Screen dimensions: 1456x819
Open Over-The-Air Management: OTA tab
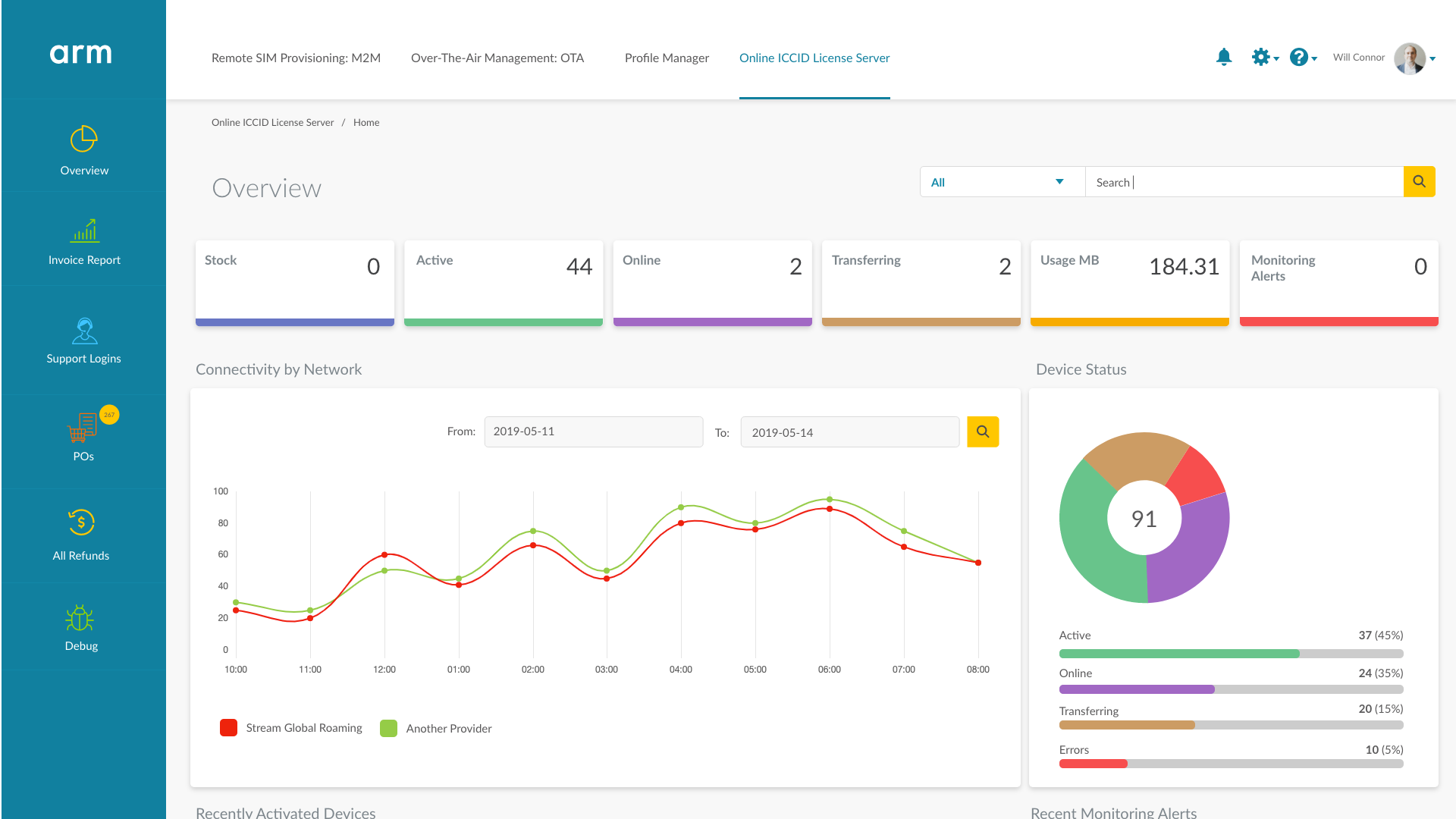pos(497,58)
